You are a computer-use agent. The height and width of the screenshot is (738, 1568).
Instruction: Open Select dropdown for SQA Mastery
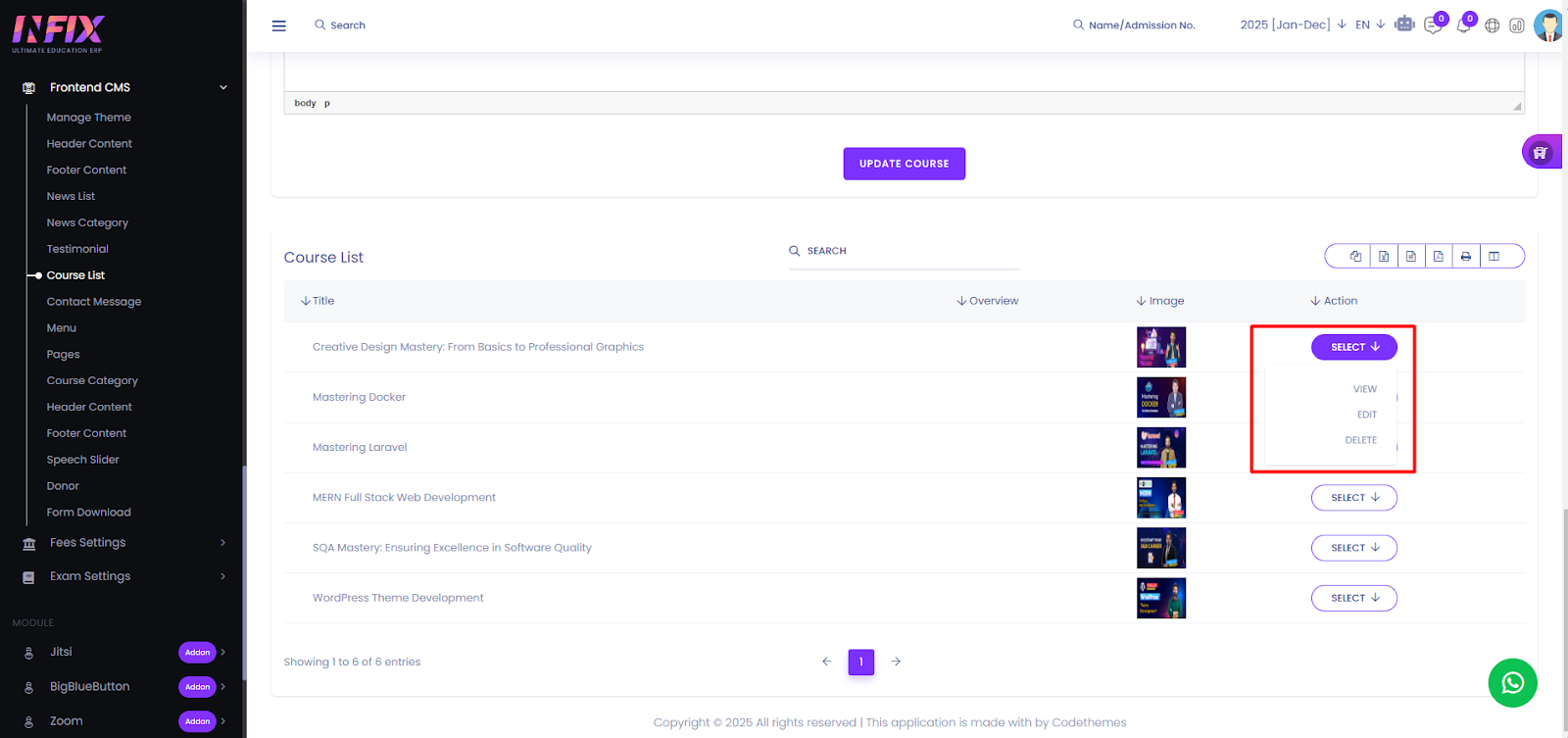coord(1354,548)
